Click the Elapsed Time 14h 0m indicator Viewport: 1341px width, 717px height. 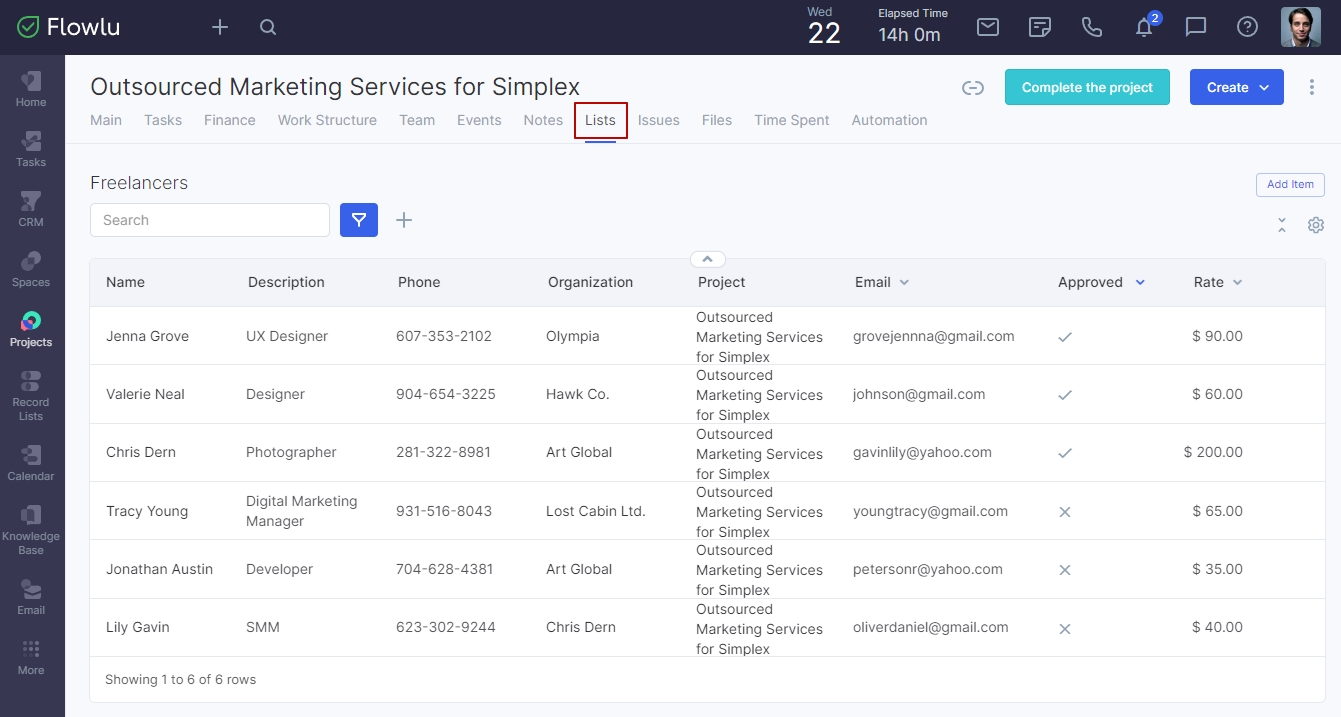(x=912, y=27)
